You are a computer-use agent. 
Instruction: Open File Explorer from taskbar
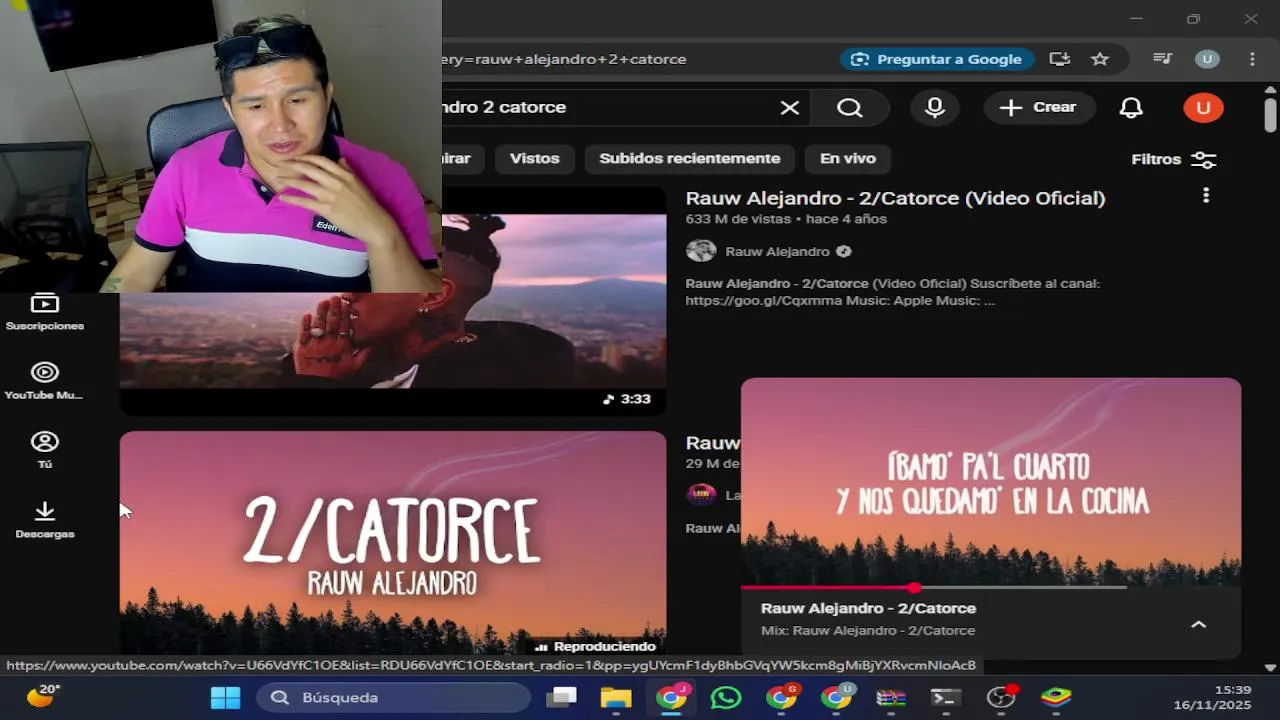coord(616,697)
